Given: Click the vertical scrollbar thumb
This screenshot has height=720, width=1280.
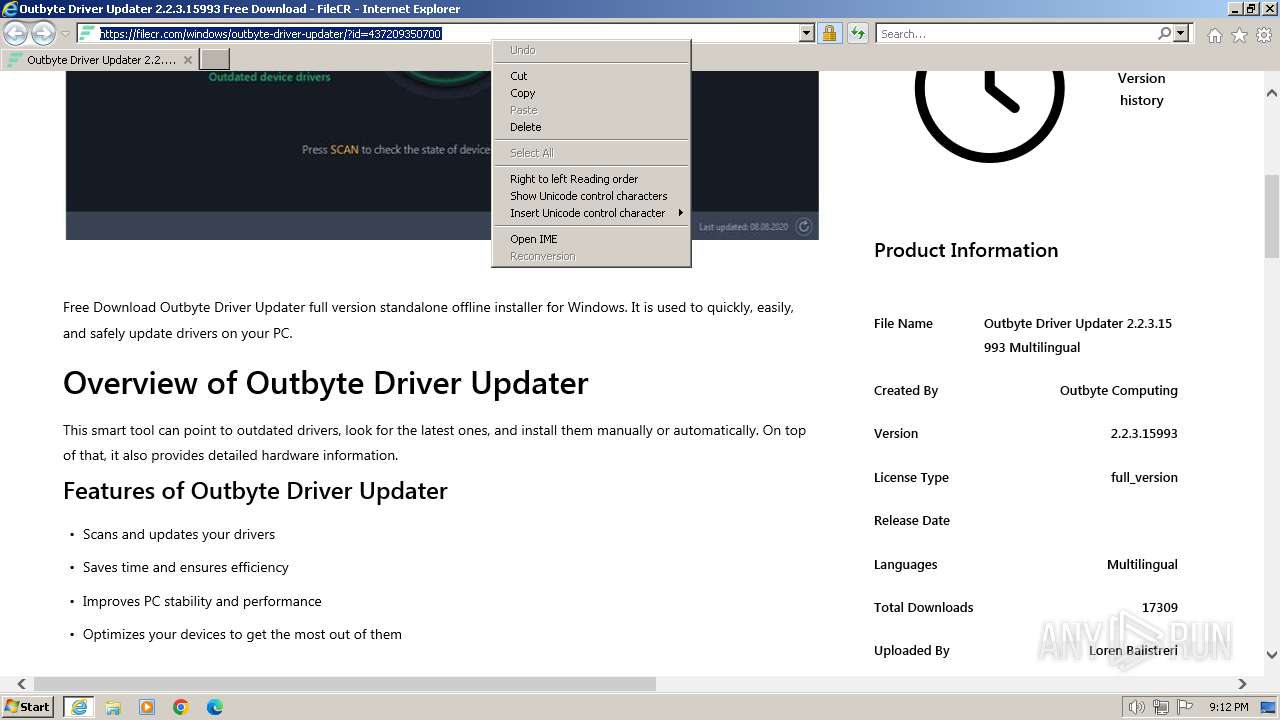Looking at the screenshot, I should (1272, 216).
